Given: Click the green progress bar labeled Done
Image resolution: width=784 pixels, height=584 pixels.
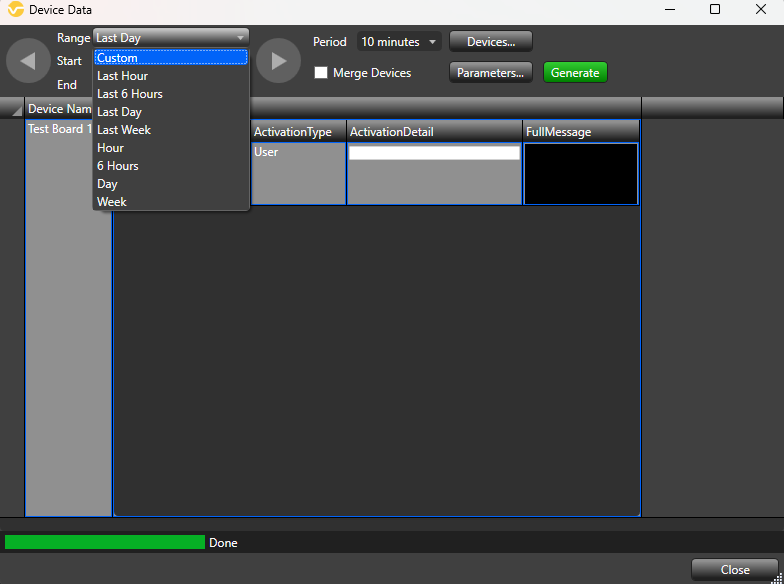Looking at the screenshot, I should coord(105,542).
